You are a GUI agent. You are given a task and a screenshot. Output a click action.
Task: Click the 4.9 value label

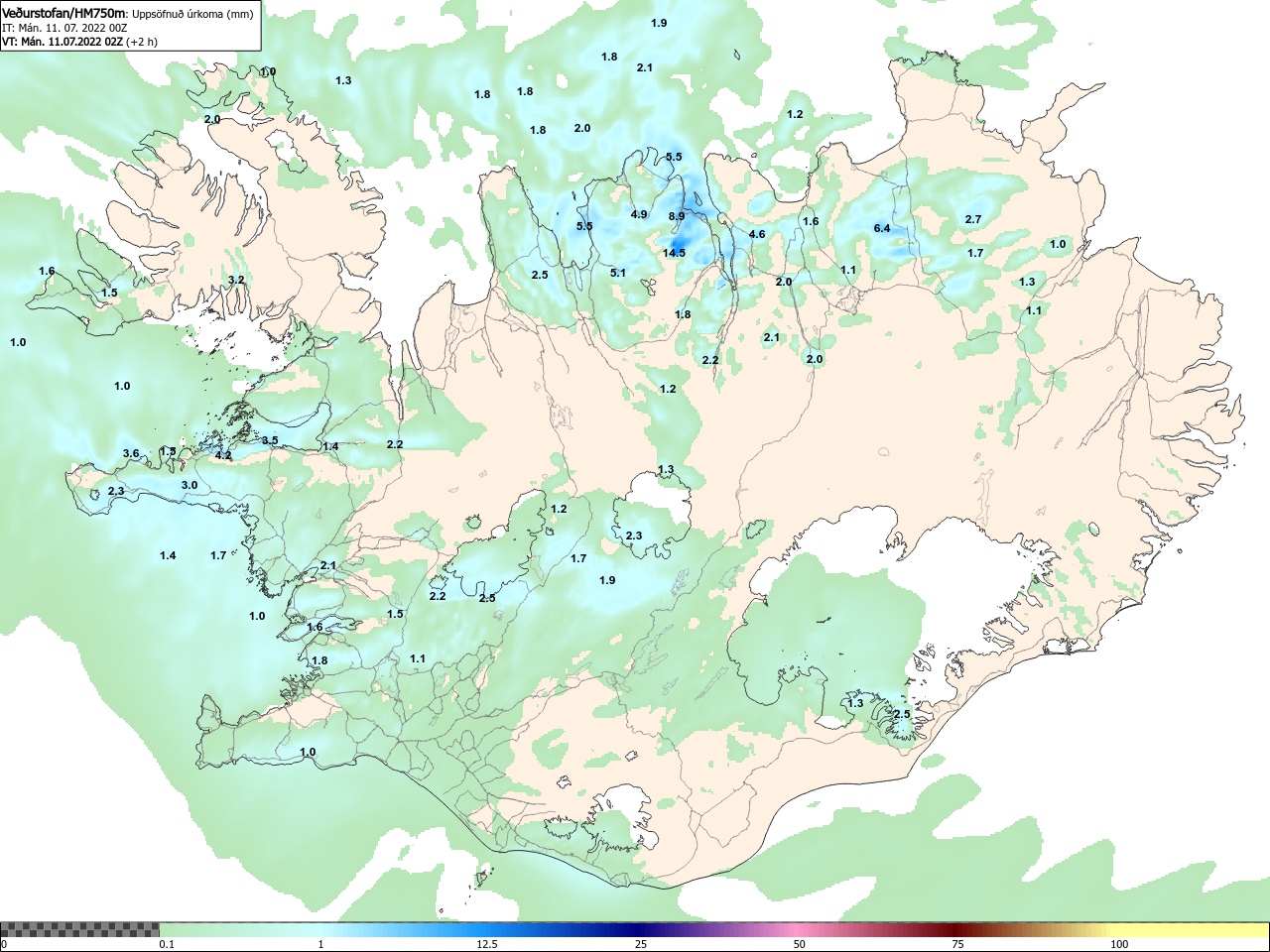pyautogui.click(x=639, y=214)
